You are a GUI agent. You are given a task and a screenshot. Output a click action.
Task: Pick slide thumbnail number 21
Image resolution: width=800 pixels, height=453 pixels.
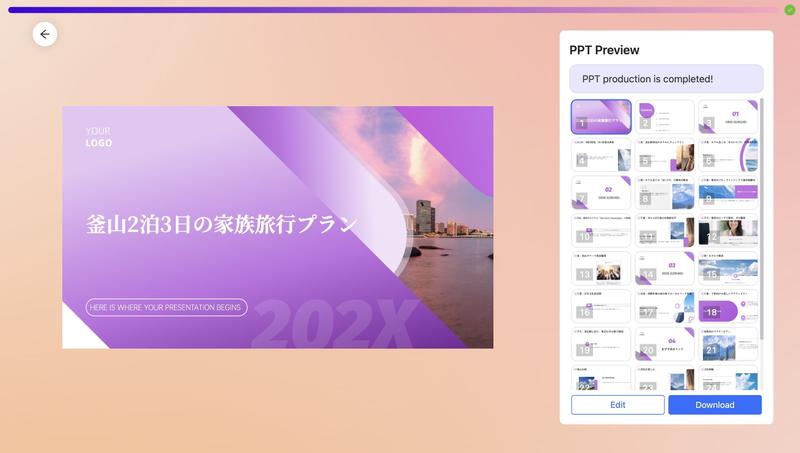728,344
